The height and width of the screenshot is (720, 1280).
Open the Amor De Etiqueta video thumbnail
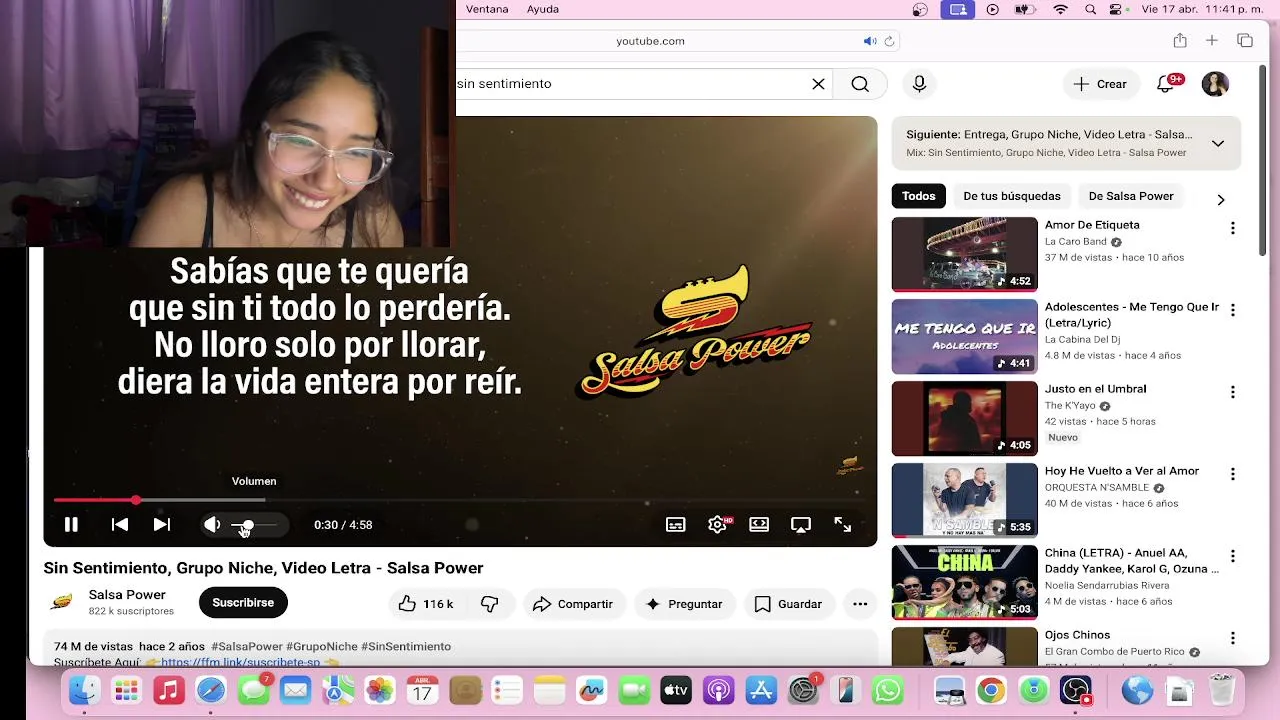click(964, 254)
